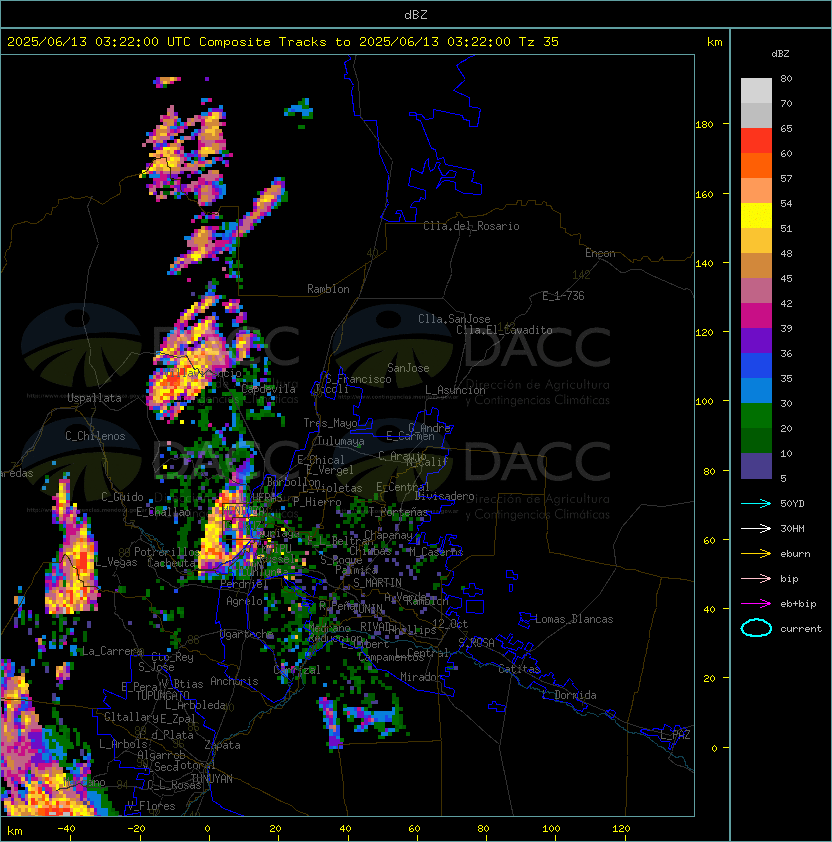Click the 'La_Carrera' map label
The width and height of the screenshot is (832, 842).
coord(112,651)
